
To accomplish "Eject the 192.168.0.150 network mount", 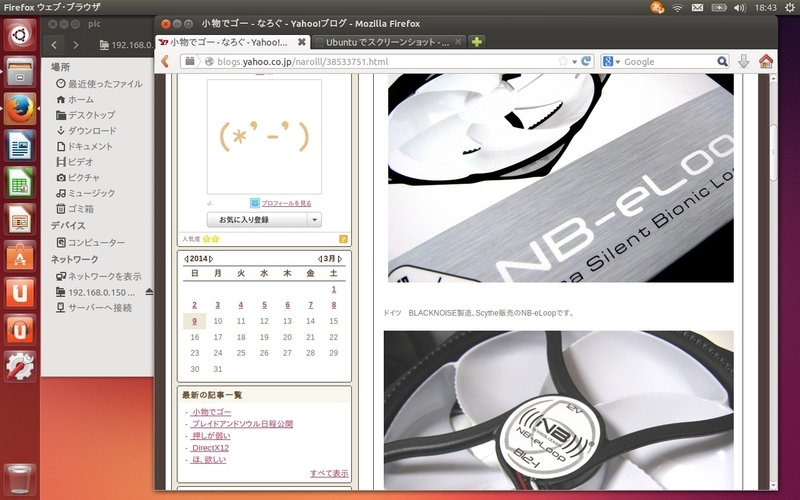I will pyautogui.click(x=149, y=292).
